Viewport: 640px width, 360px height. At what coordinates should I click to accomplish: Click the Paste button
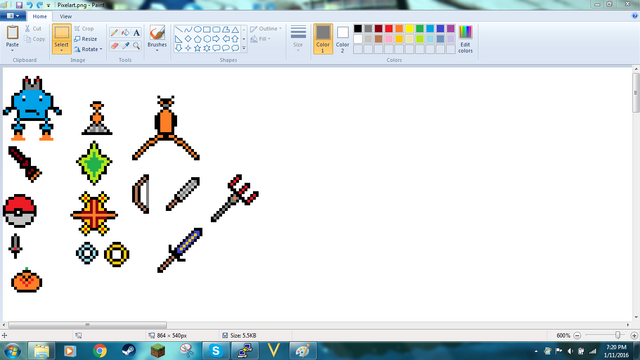click(12, 39)
